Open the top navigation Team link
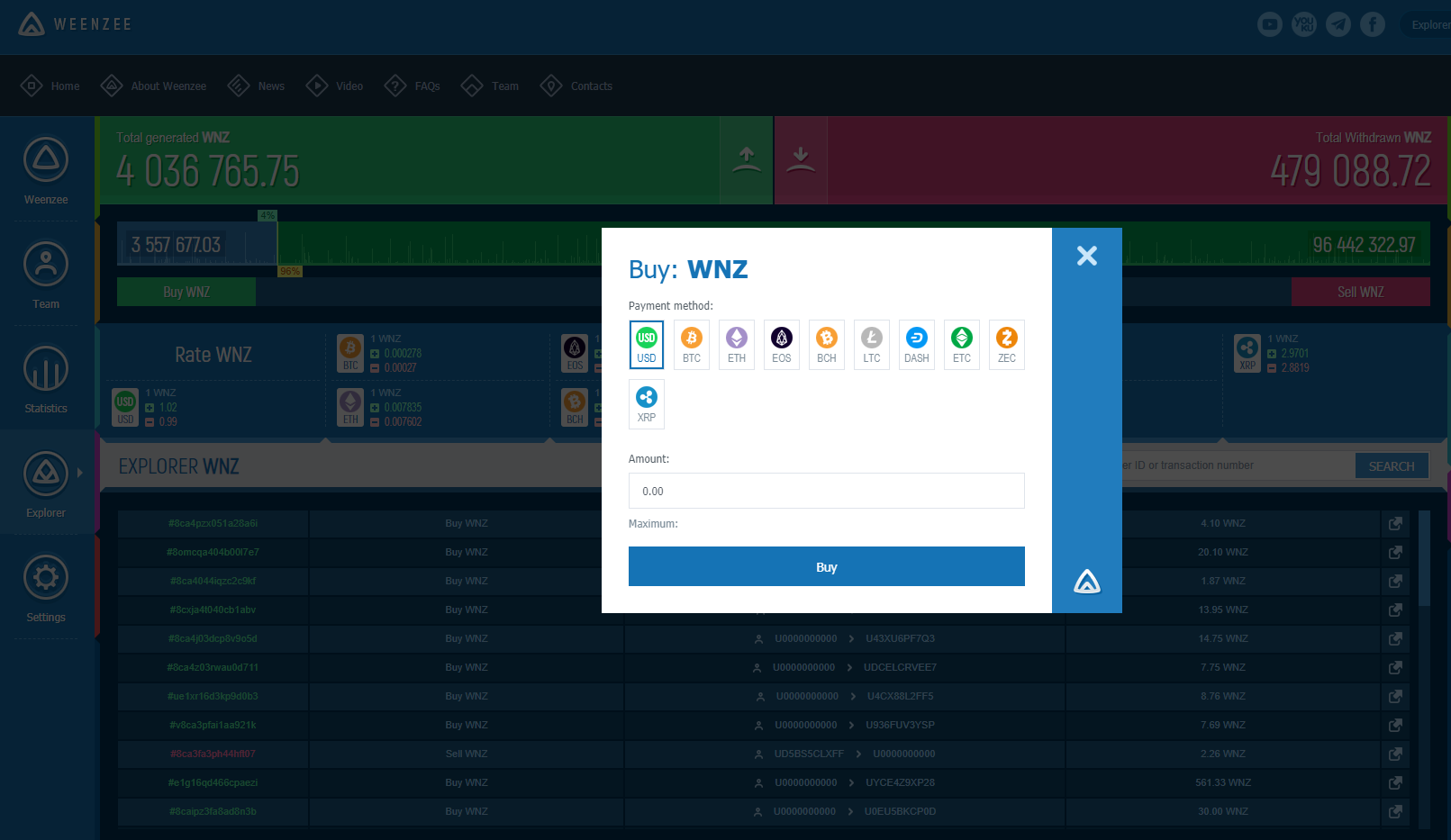The height and width of the screenshot is (840, 1451). pyautogui.click(x=490, y=86)
